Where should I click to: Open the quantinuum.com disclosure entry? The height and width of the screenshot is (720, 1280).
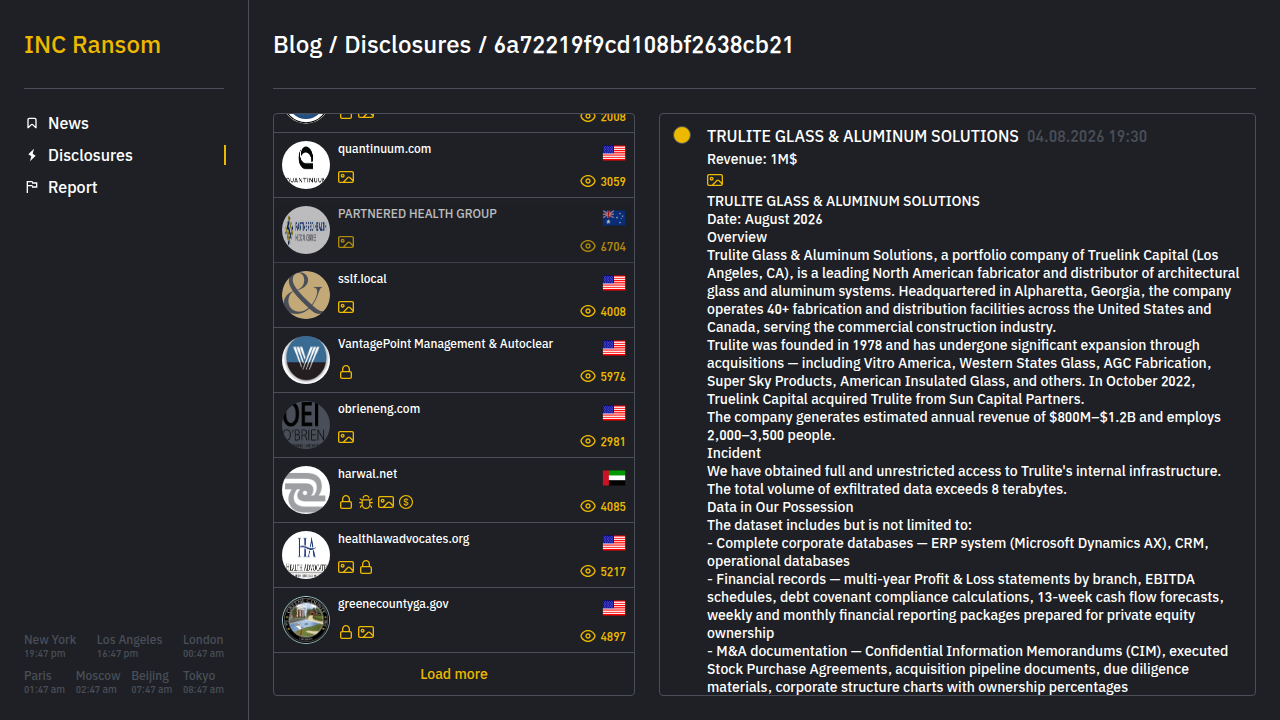(454, 165)
